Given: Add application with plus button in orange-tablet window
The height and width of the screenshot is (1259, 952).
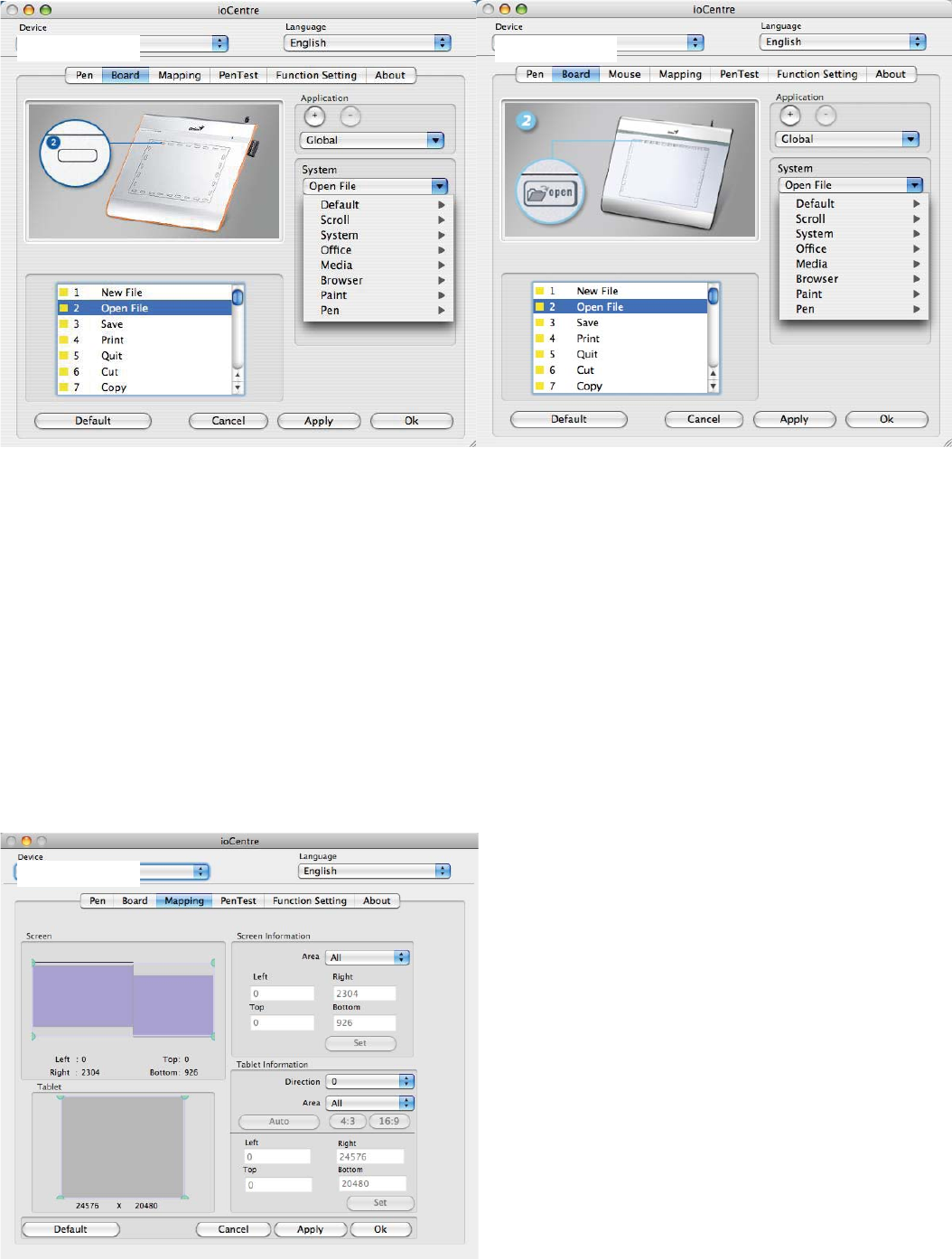Looking at the screenshot, I should point(314,117).
